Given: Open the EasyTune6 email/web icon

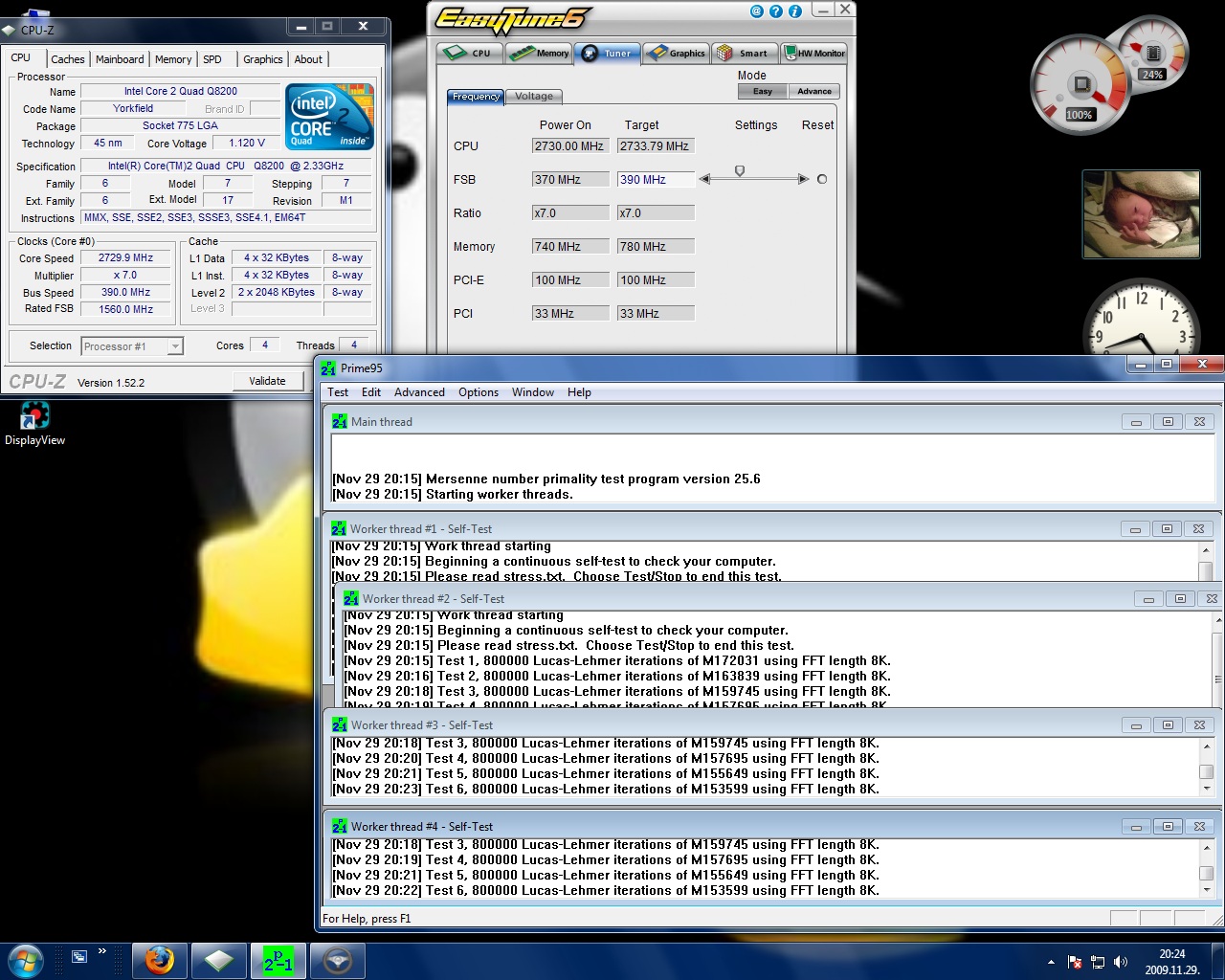Looking at the screenshot, I should [x=757, y=11].
